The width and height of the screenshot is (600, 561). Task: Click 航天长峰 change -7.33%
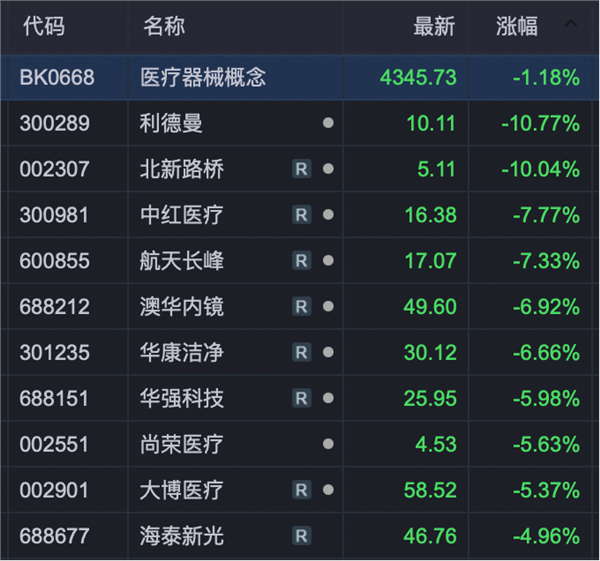[546, 261]
